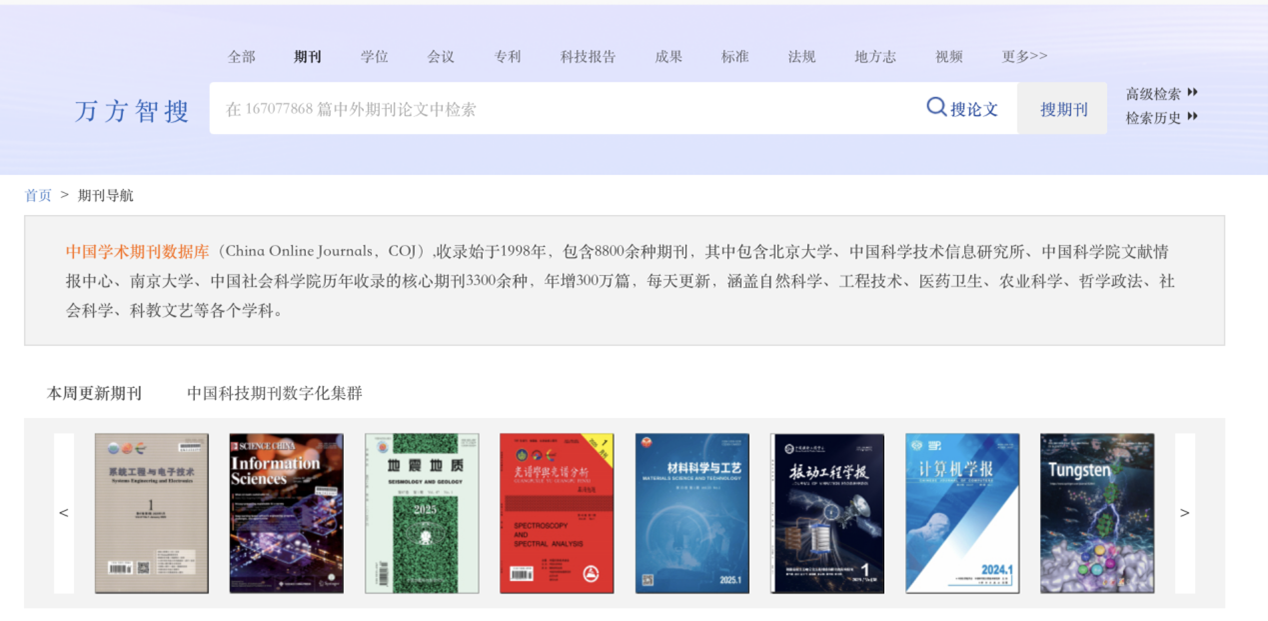Open the 地震地质 journal cover
The height and width of the screenshot is (621, 1268).
tap(422, 513)
